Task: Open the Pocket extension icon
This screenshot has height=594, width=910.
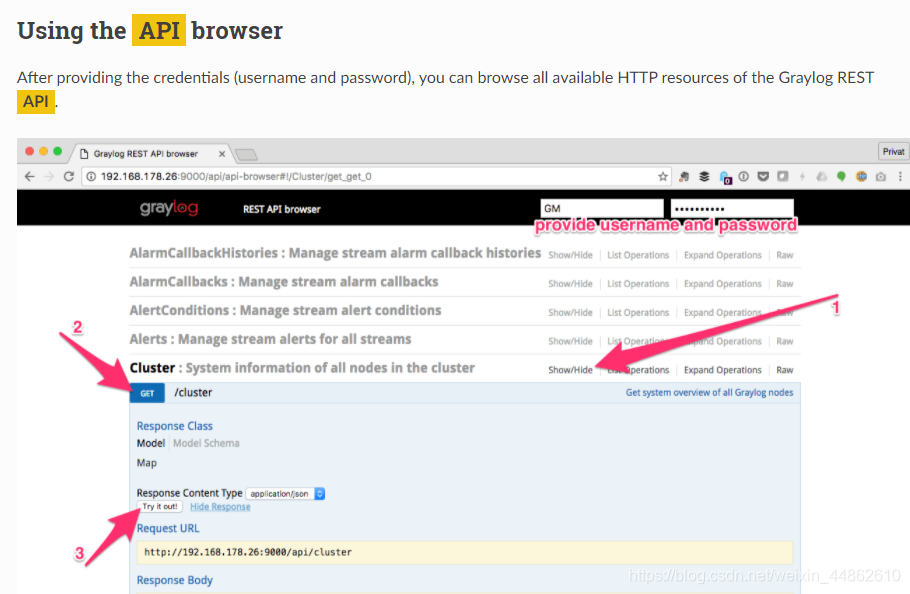Action: [x=763, y=176]
